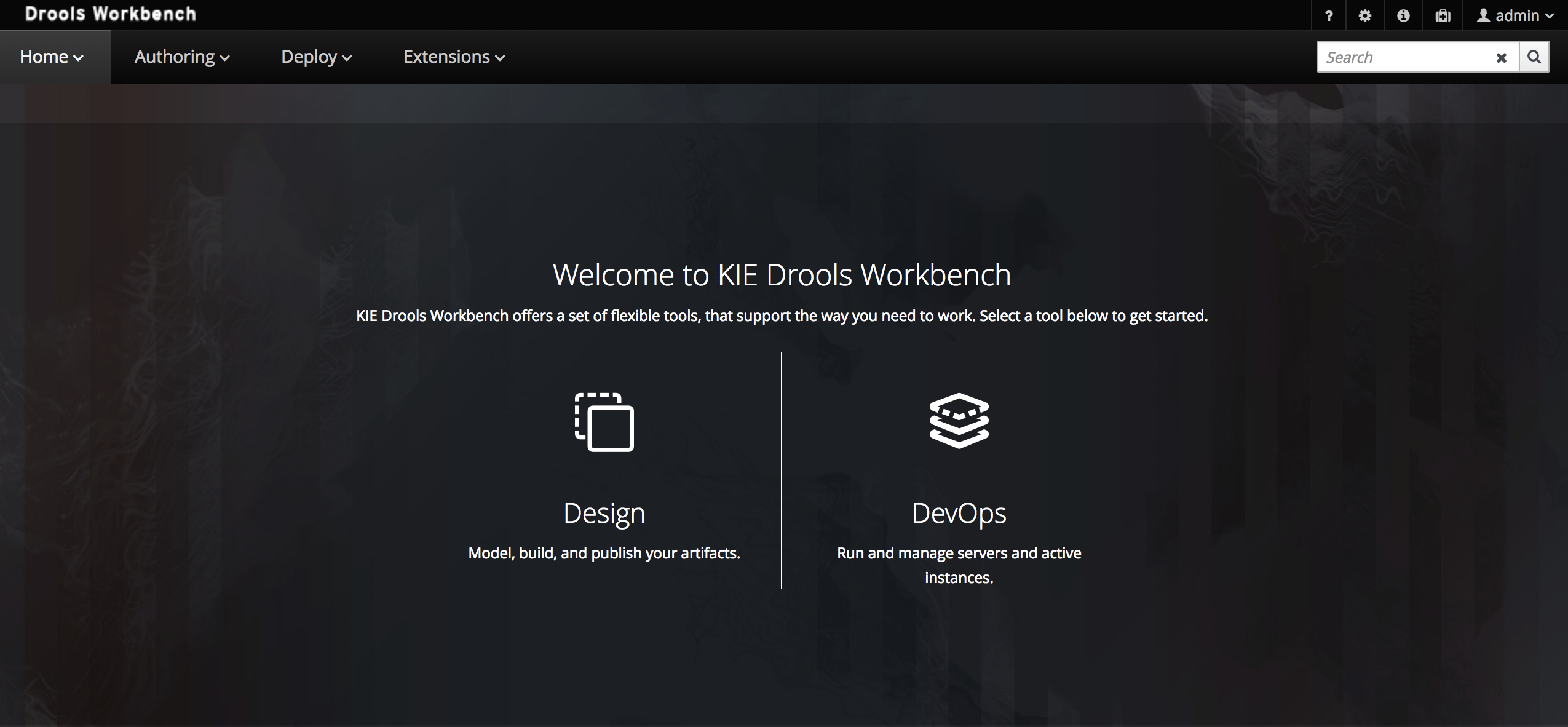This screenshot has height=727, width=1568.
Task: Click the Drools Workbench logo
Action: tap(111, 14)
